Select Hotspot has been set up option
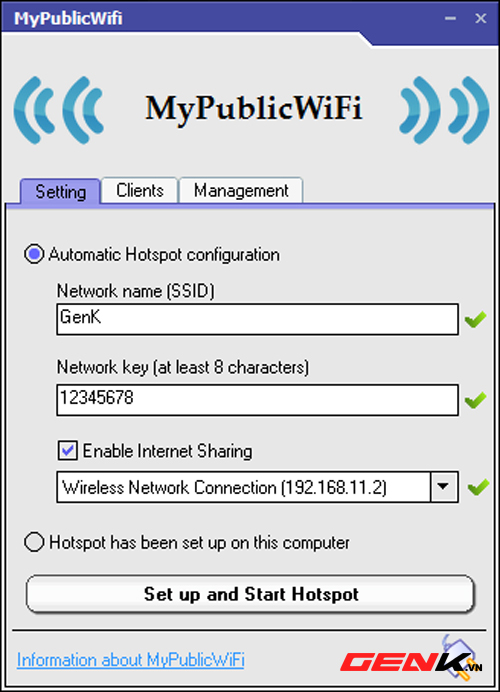Screen dimensions: 500x692 click(x=34, y=542)
